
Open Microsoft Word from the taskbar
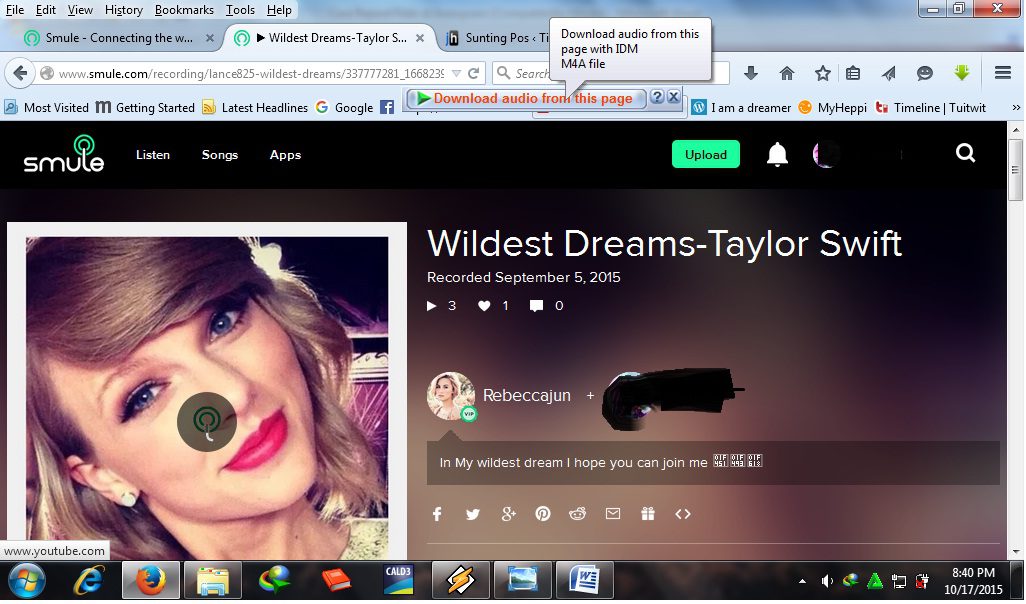(584, 580)
